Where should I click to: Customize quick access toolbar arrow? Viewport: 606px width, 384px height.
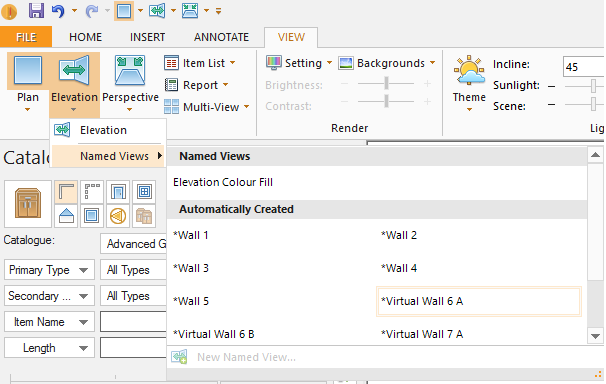click(x=219, y=12)
